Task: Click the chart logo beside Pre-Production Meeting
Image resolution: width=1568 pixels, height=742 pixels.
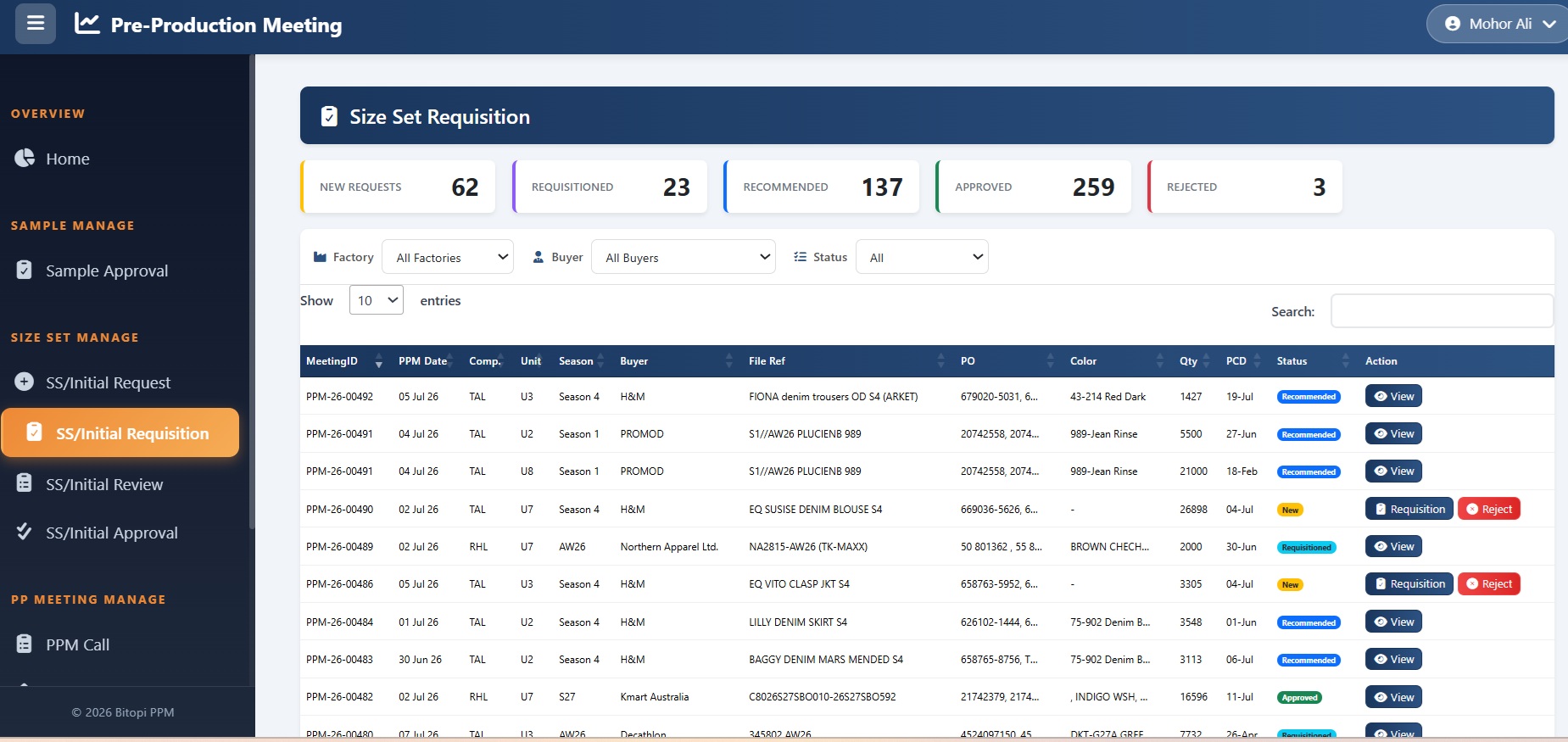Action: click(x=87, y=24)
